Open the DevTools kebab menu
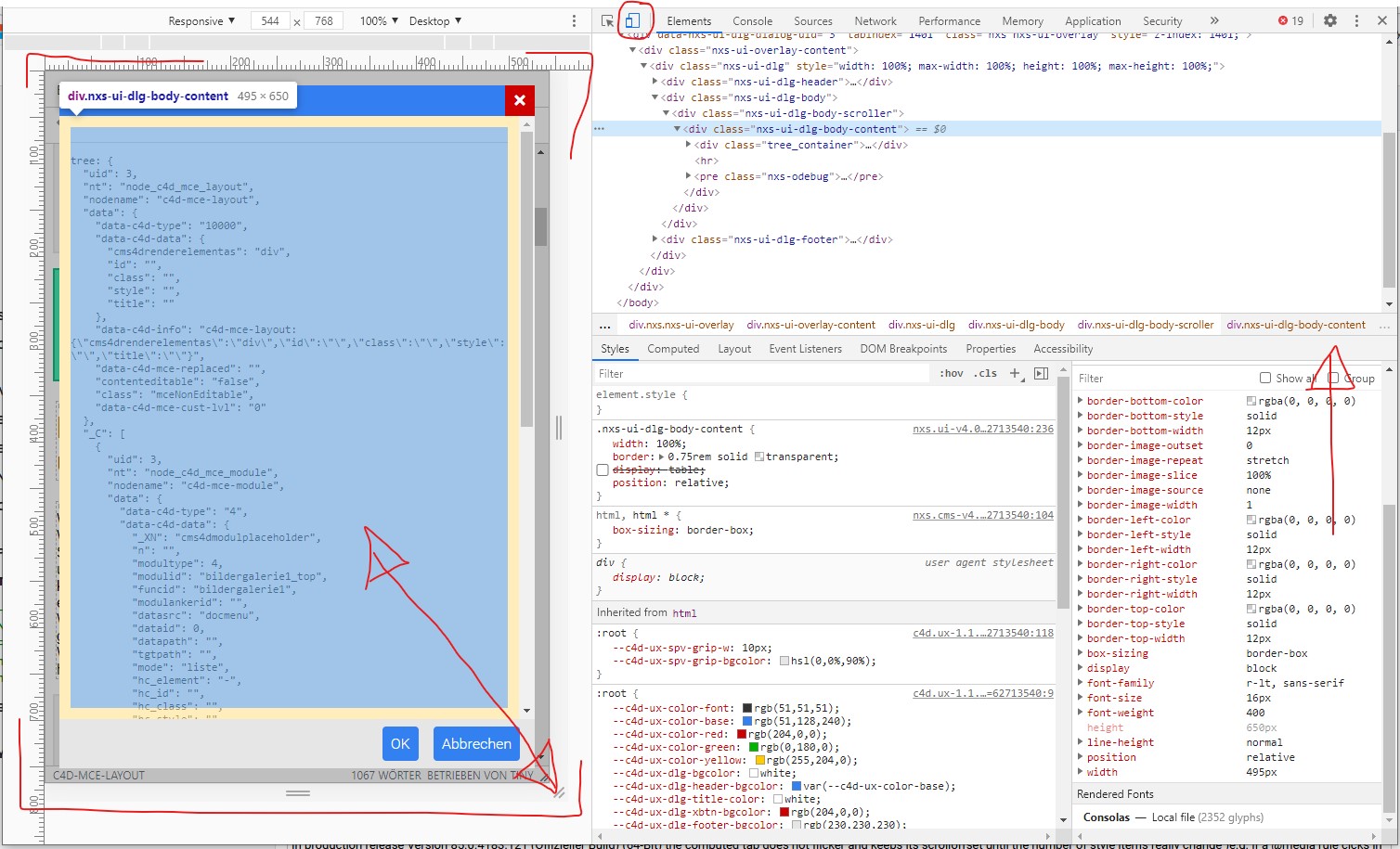The width and height of the screenshot is (1400, 849). coord(1356,20)
